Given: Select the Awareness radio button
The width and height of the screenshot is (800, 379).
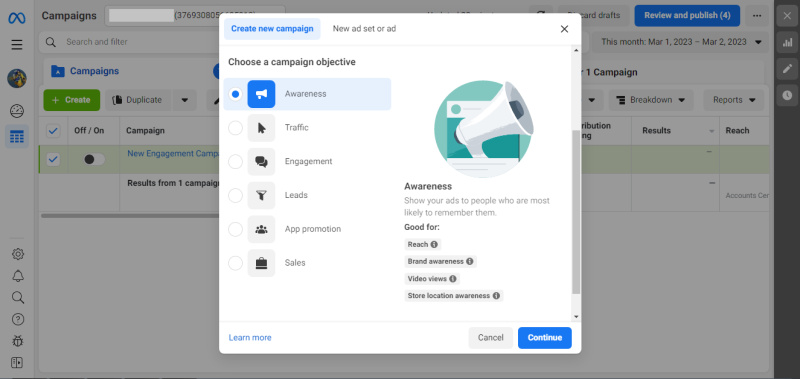Looking at the screenshot, I should click(235, 94).
